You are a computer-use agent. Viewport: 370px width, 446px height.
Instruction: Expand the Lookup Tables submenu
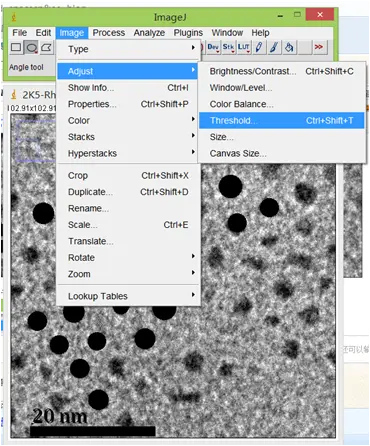(x=129, y=296)
